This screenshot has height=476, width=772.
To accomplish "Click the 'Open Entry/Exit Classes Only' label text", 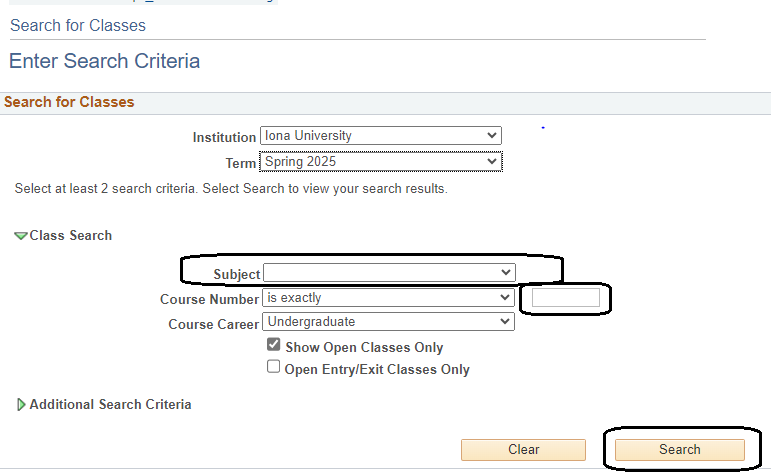I will 377,370.
